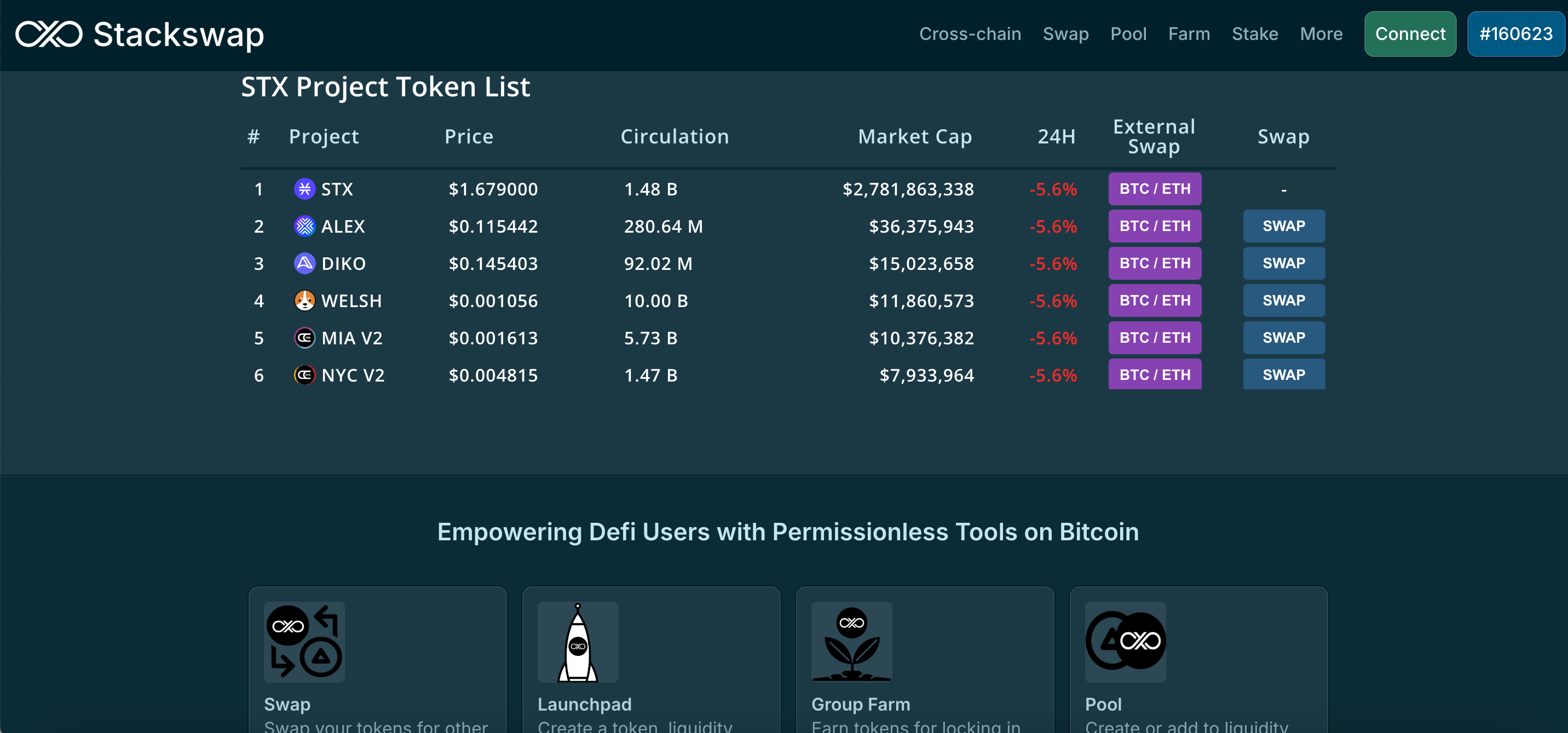Click the 24H column header
This screenshot has width=1568, height=733.
tap(1056, 136)
